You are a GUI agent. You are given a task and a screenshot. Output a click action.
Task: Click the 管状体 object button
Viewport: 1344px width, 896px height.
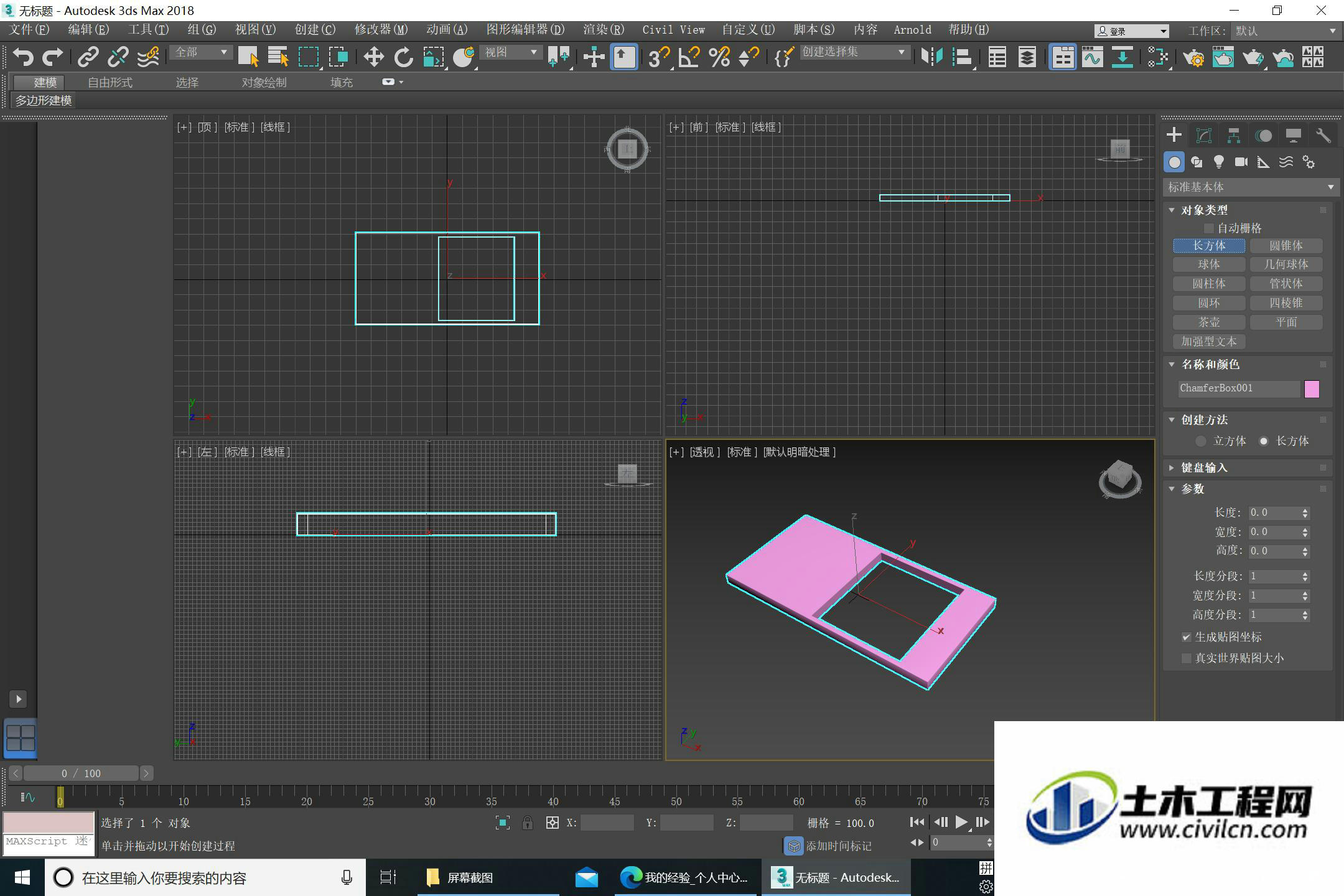point(1286,284)
